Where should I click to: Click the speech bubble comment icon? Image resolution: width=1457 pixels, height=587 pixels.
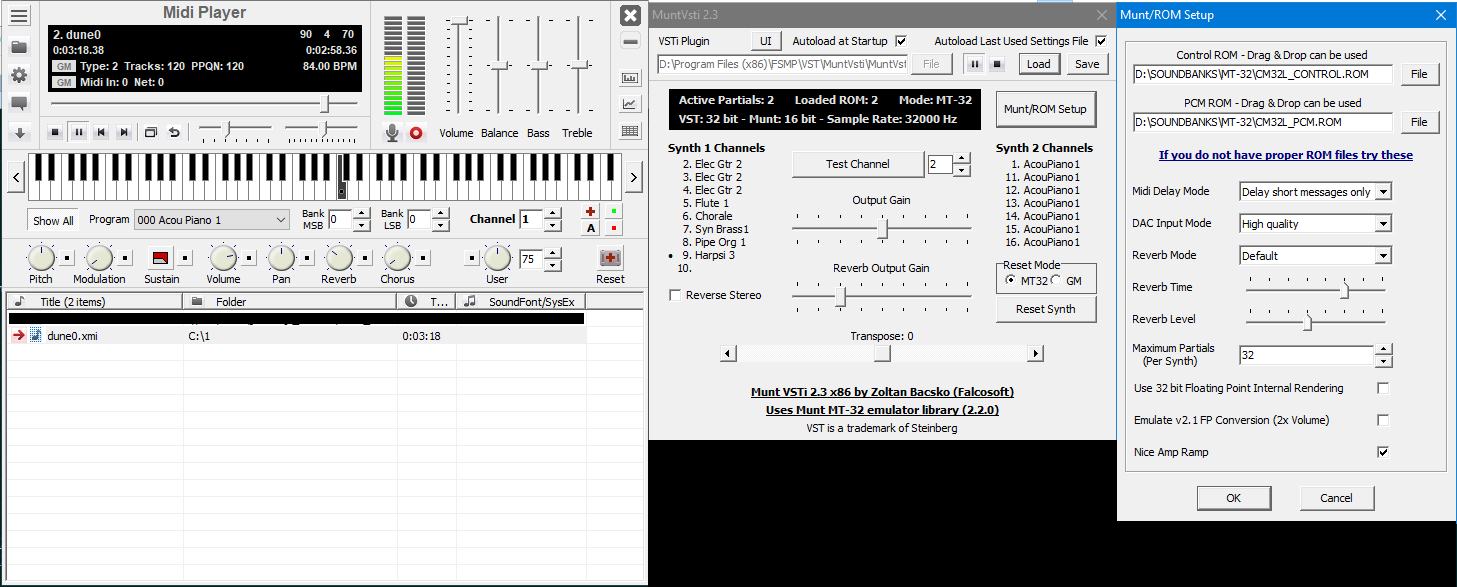19,103
